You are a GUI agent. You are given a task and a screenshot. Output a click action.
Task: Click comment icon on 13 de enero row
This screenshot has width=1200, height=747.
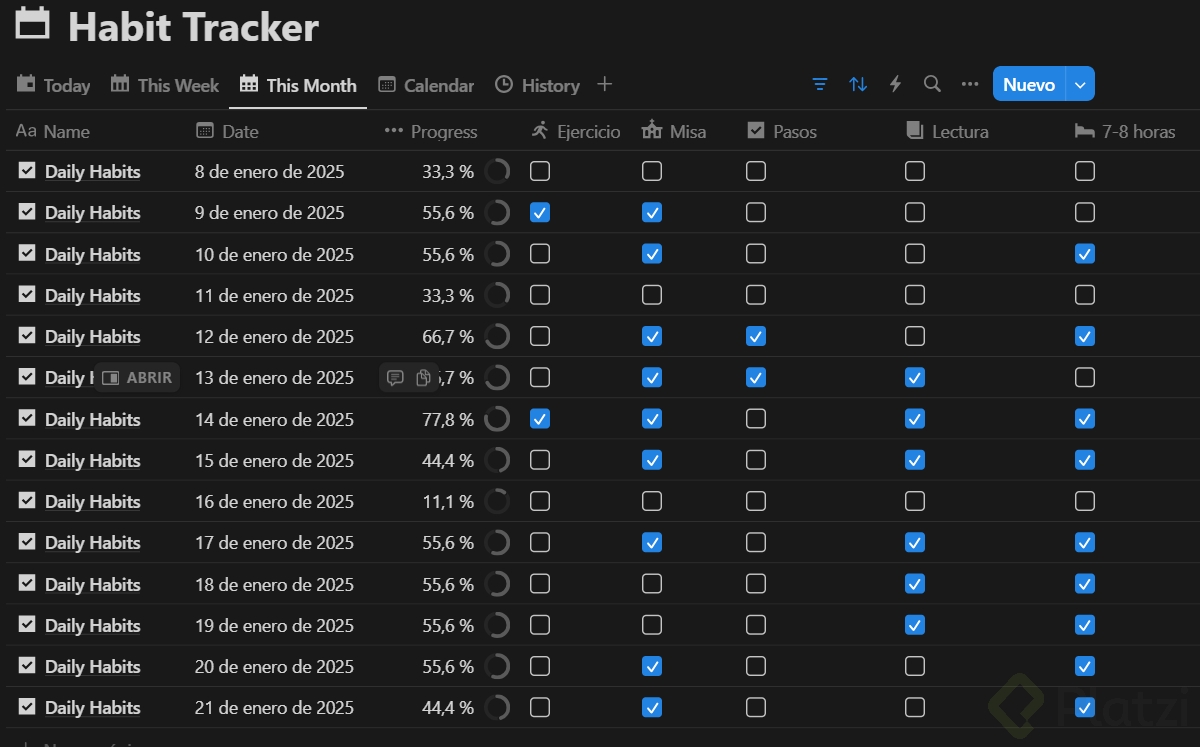[x=395, y=378]
